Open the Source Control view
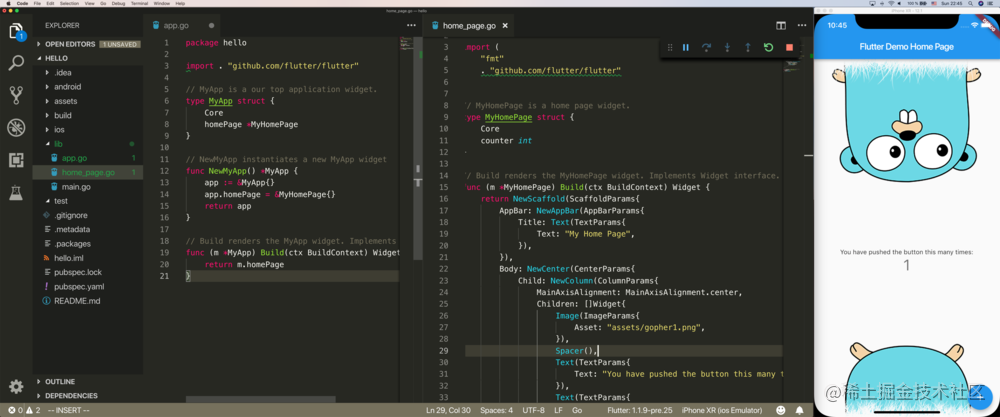 pos(16,95)
